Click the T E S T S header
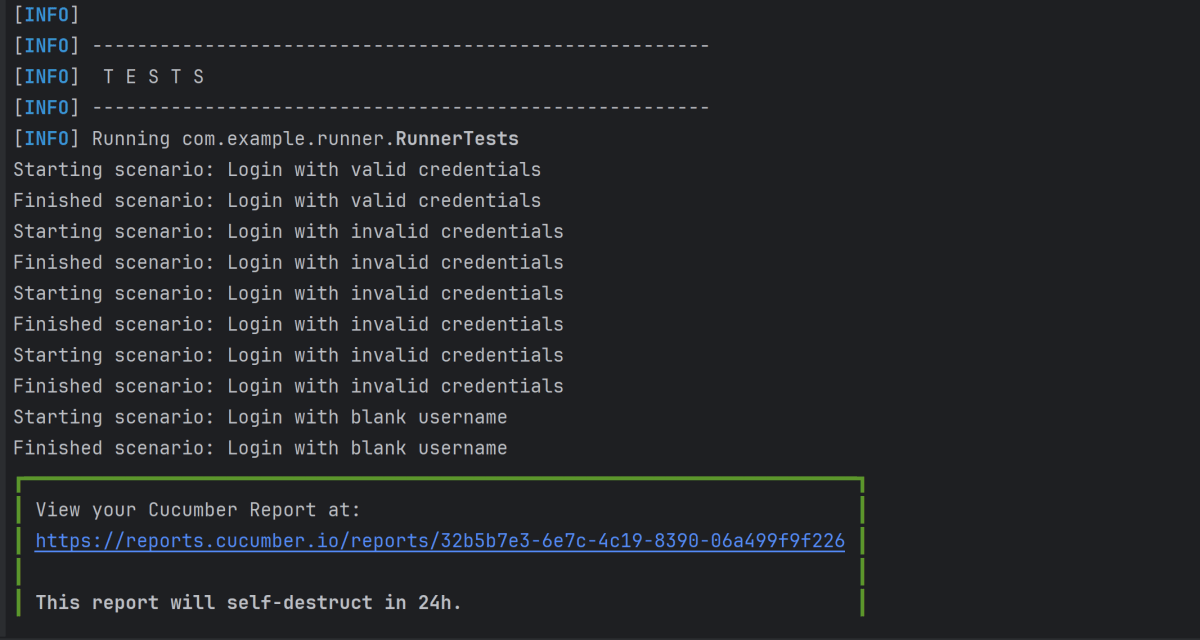This screenshot has width=1200, height=640. 154,77
